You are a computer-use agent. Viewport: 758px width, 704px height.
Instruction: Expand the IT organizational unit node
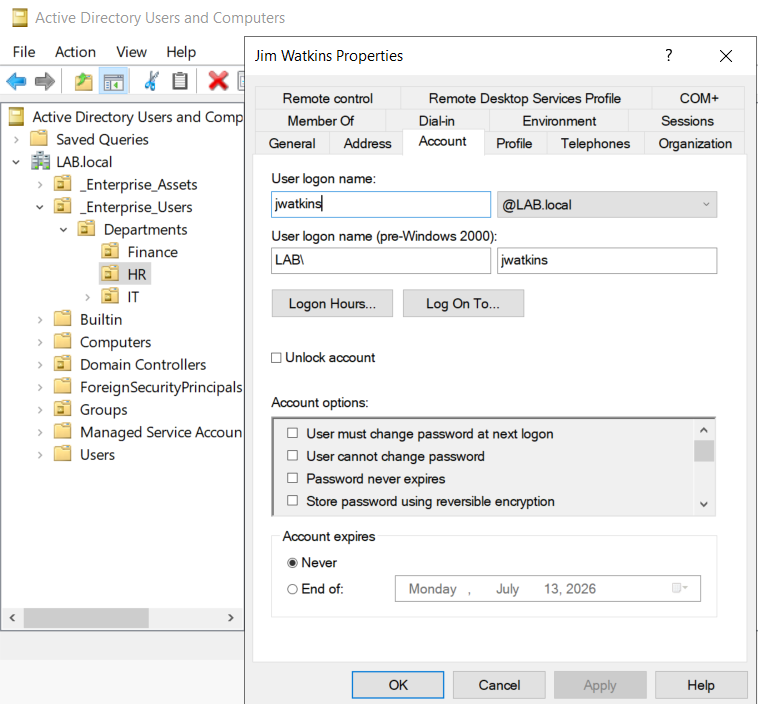tap(87, 297)
